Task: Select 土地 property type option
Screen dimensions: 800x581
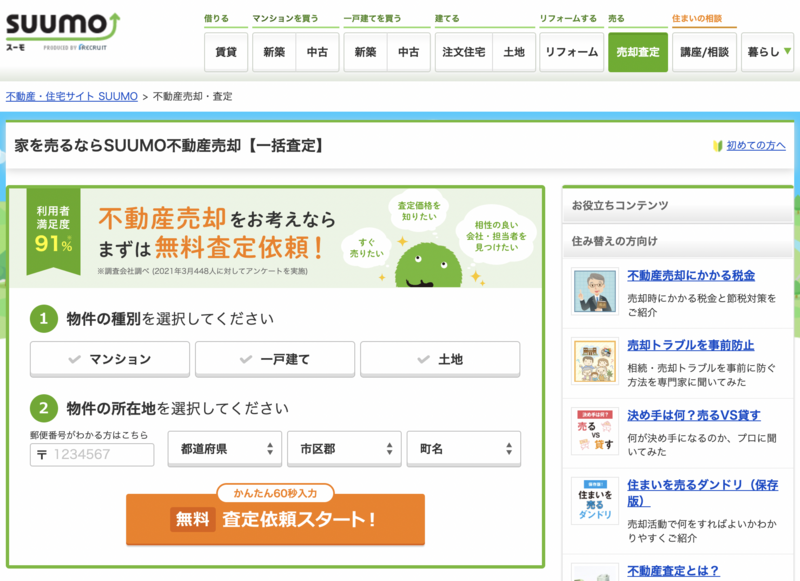Action: click(x=440, y=359)
